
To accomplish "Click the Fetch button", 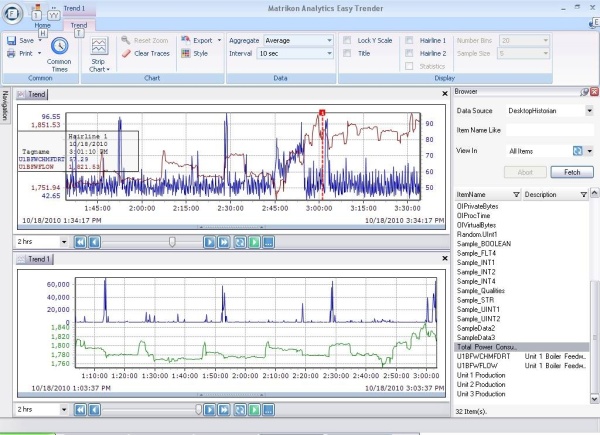I will tap(572, 172).
